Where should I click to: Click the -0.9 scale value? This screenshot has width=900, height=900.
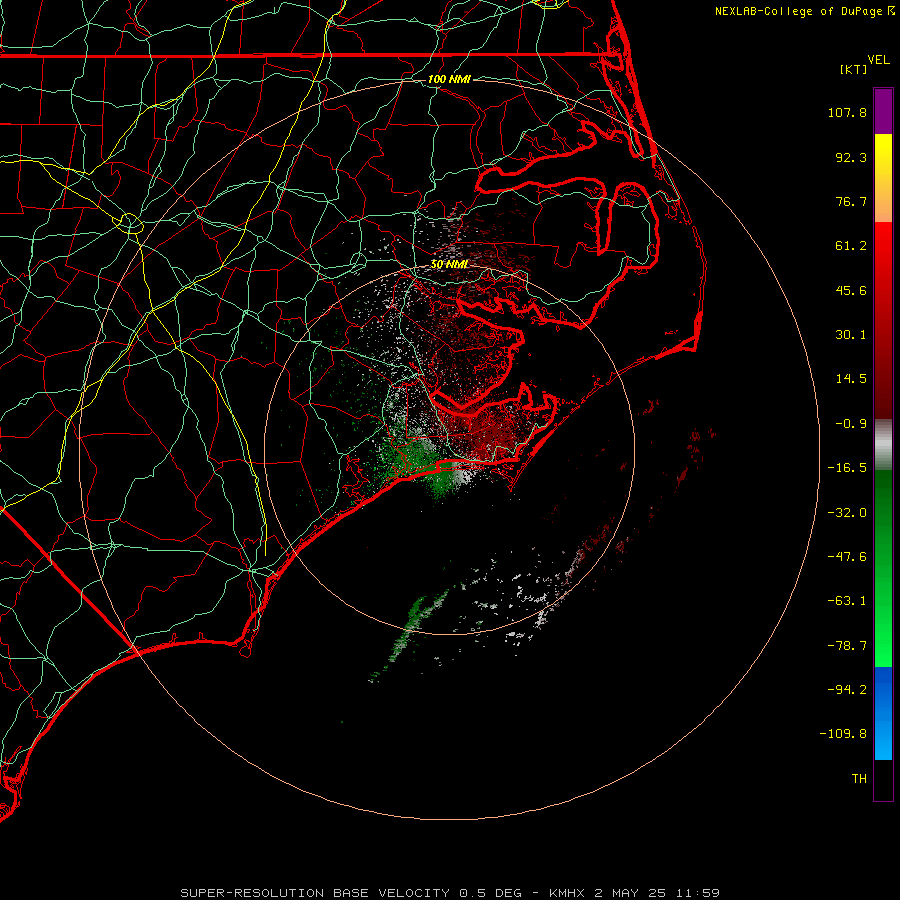coord(851,424)
